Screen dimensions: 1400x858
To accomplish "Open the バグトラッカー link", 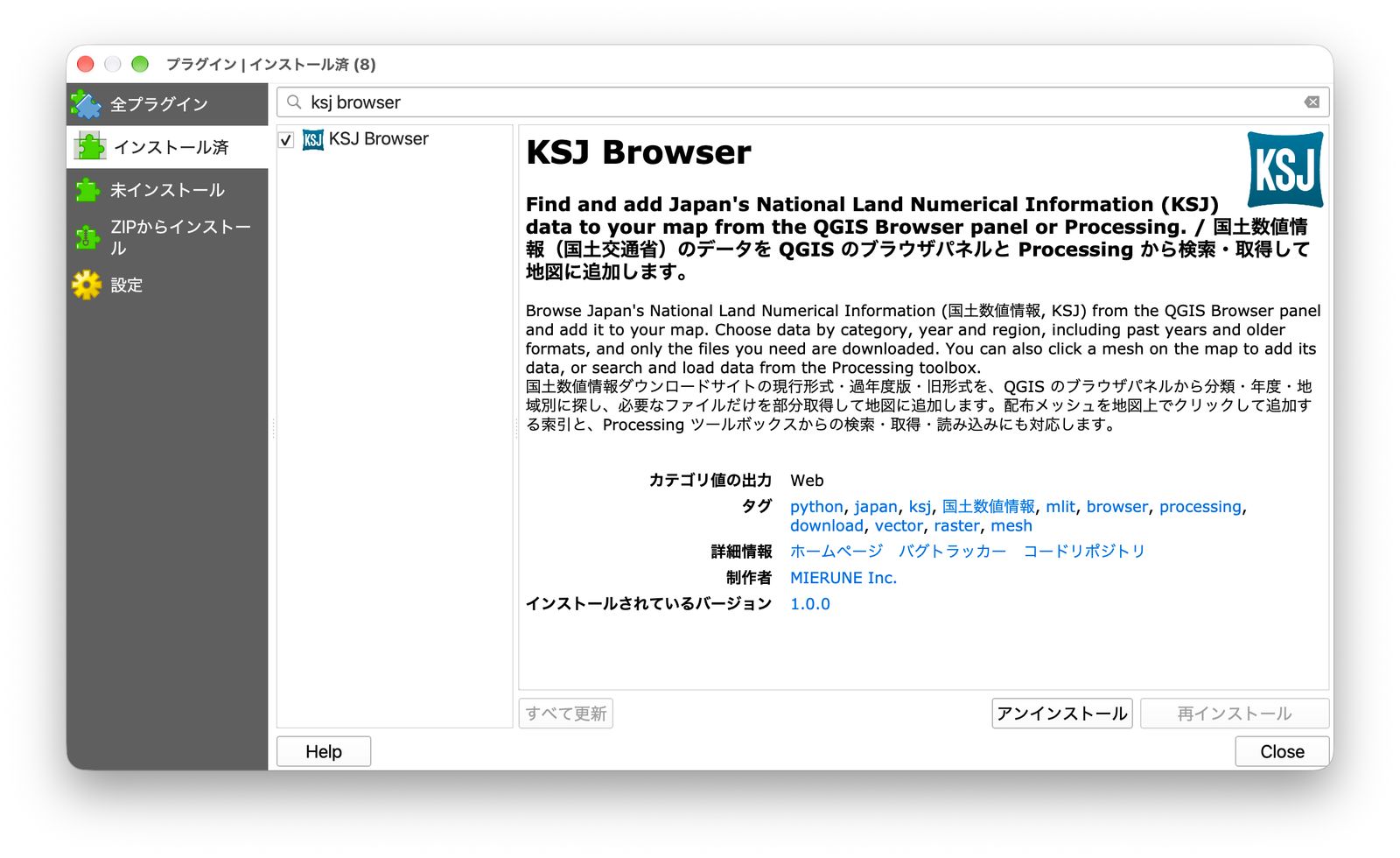I will (952, 552).
